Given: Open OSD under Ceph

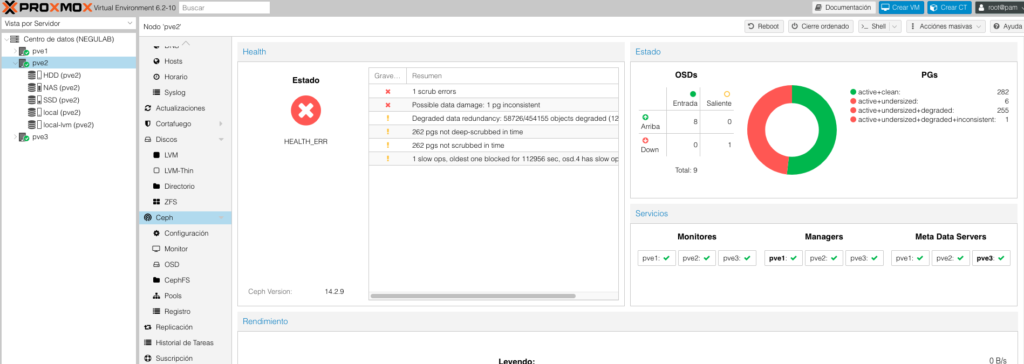Looking at the screenshot, I should 172,265.
